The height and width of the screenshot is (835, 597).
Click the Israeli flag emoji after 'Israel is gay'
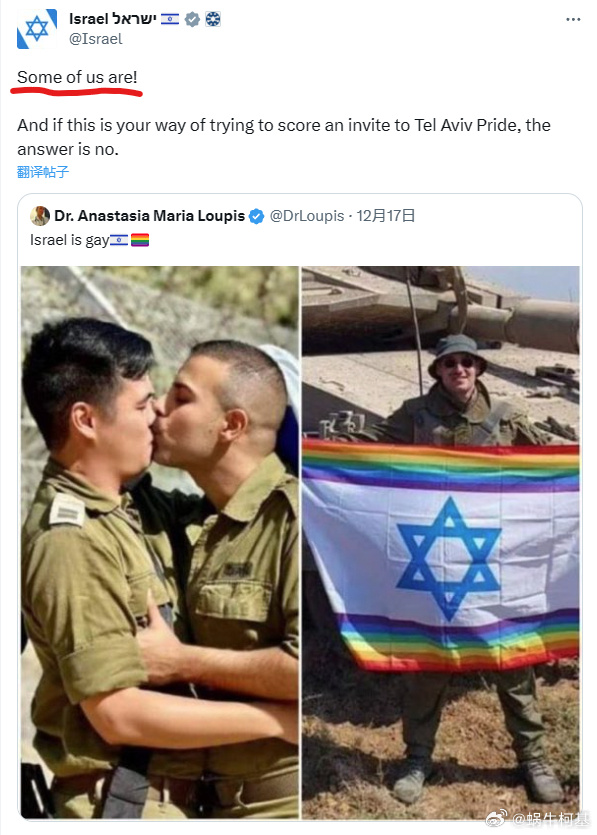click(x=119, y=240)
